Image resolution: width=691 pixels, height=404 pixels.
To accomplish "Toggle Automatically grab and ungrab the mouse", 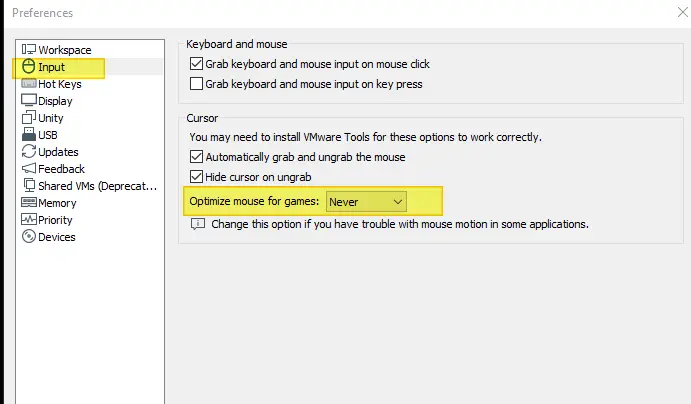I will (x=196, y=157).
